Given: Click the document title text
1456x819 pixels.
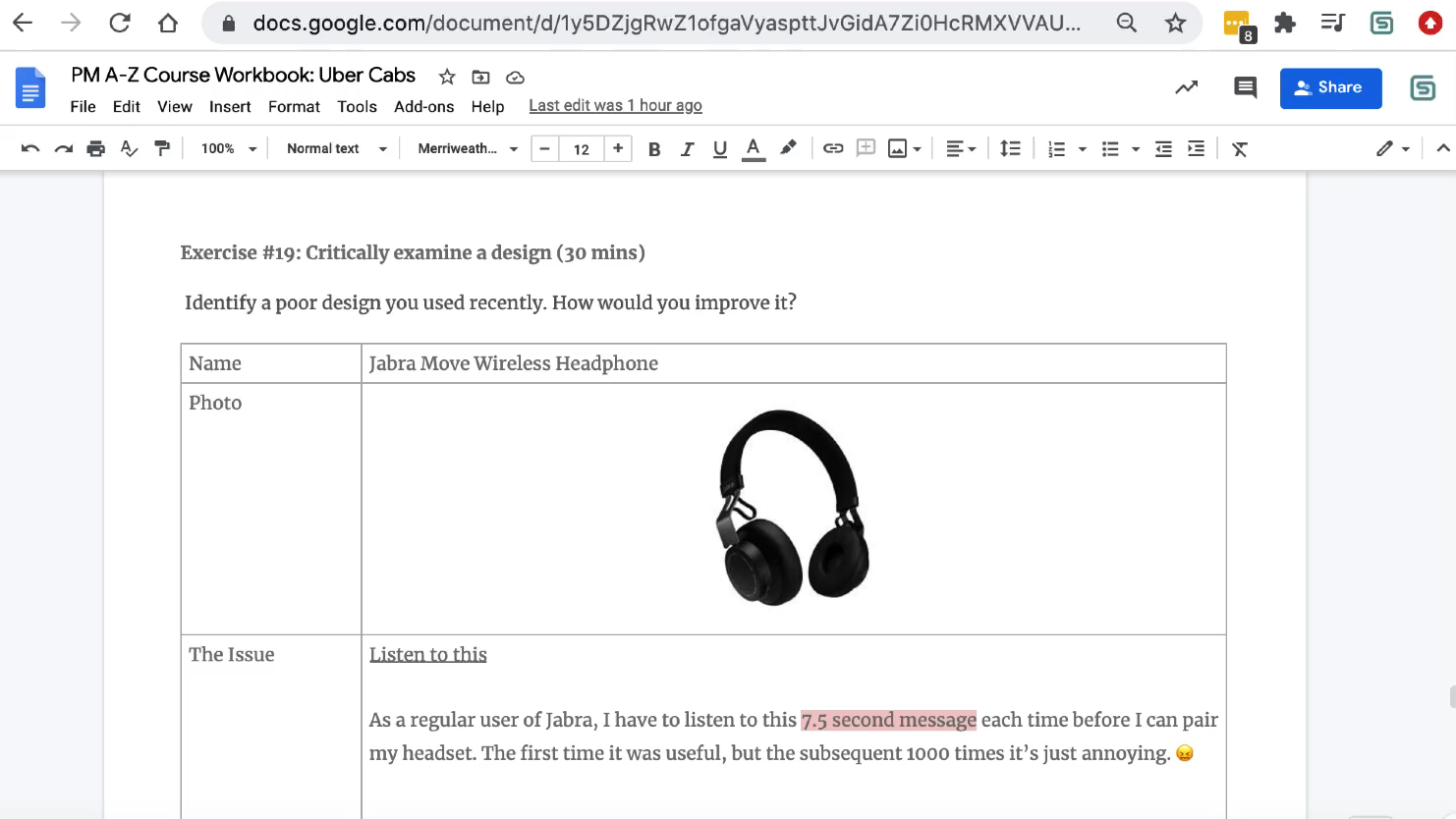Looking at the screenshot, I should (244, 75).
